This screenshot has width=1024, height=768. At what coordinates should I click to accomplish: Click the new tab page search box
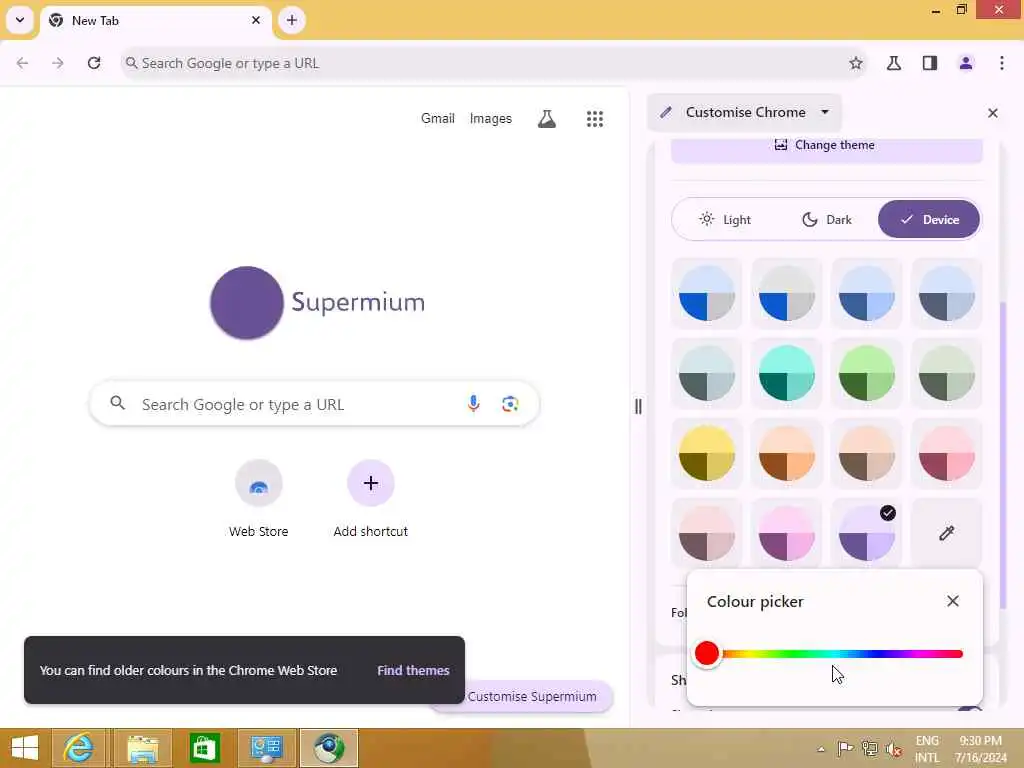click(x=314, y=404)
